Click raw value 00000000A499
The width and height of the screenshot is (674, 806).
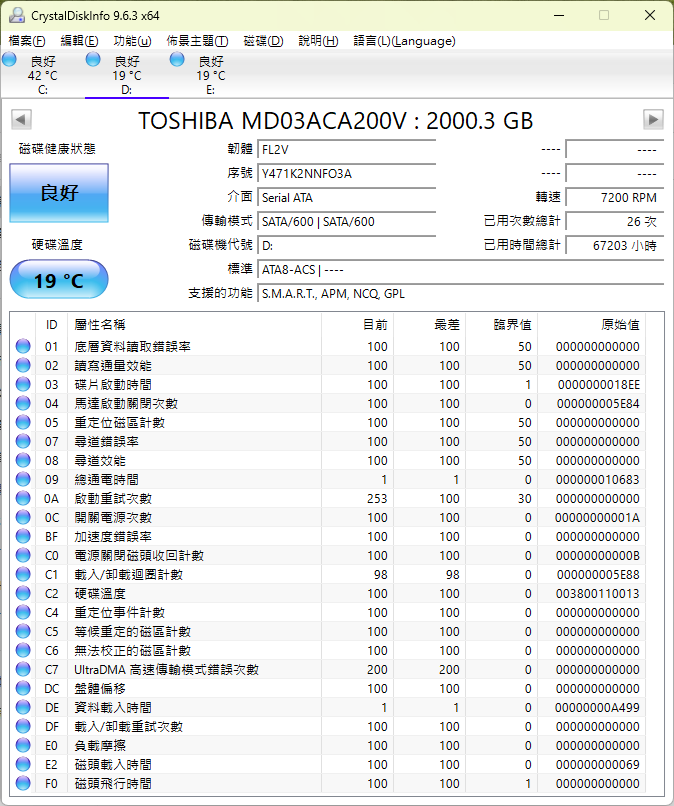point(597,708)
